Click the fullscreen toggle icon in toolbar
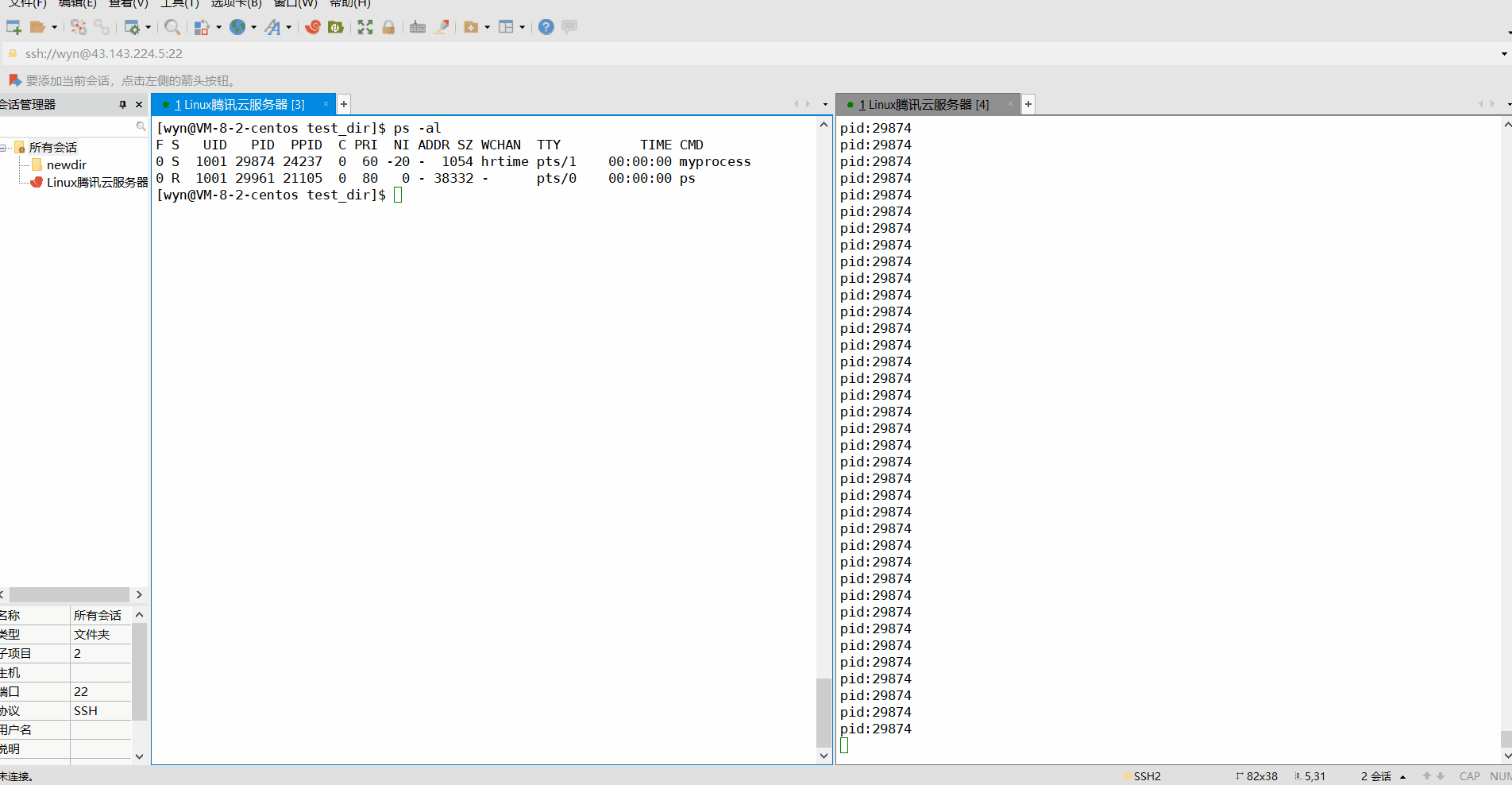The width and height of the screenshot is (1512, 785). [x=365, y=27]
